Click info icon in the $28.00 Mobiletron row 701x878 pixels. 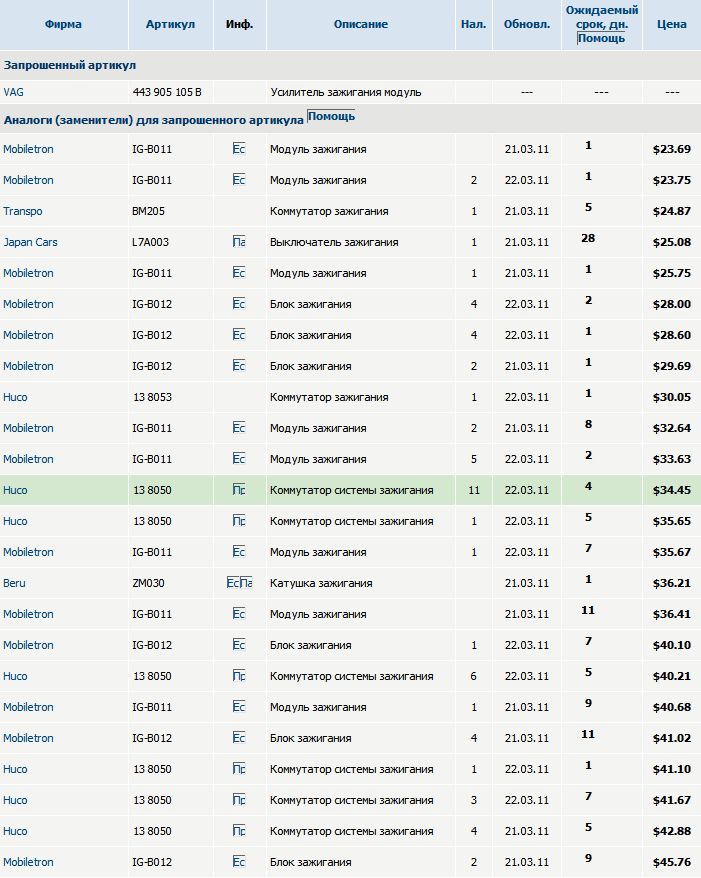point(238,304)
